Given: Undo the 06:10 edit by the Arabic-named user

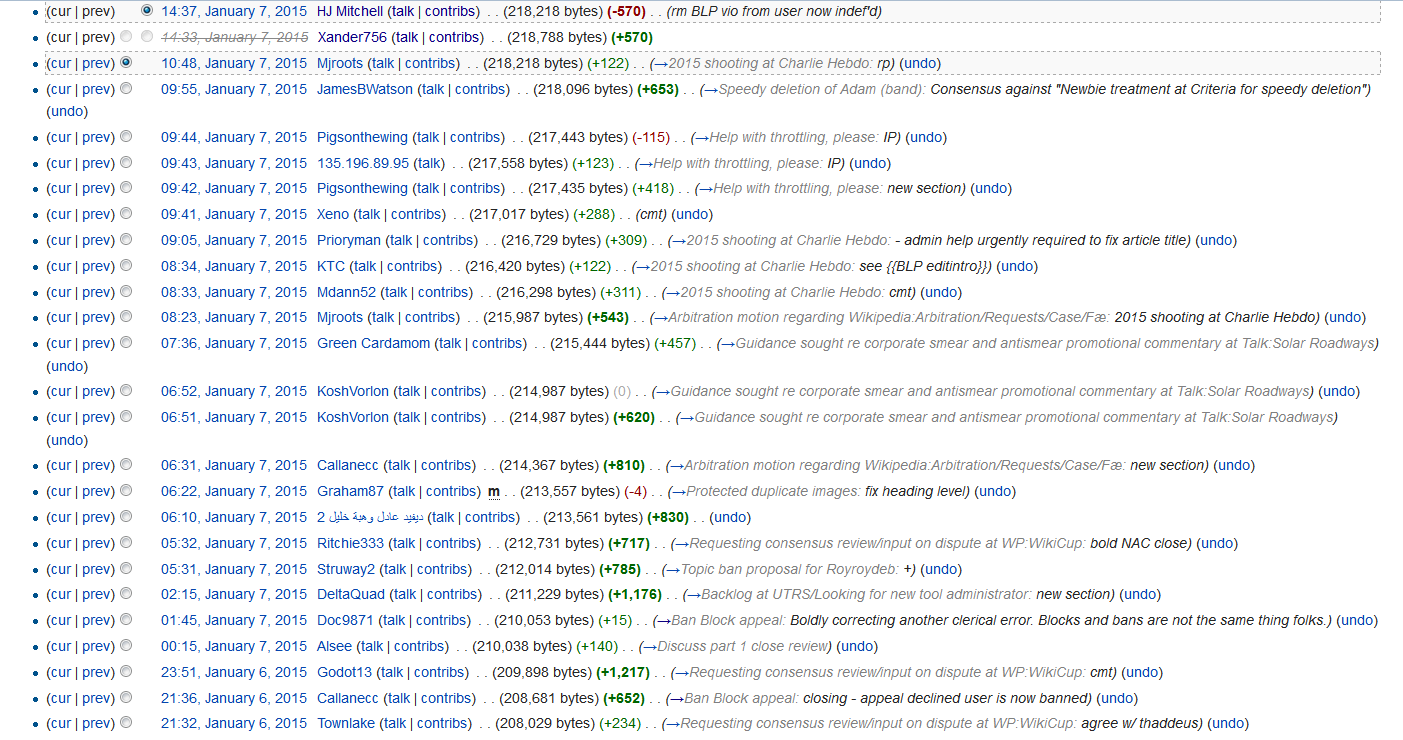Looking at the screenshot, I should pos(729,517).
